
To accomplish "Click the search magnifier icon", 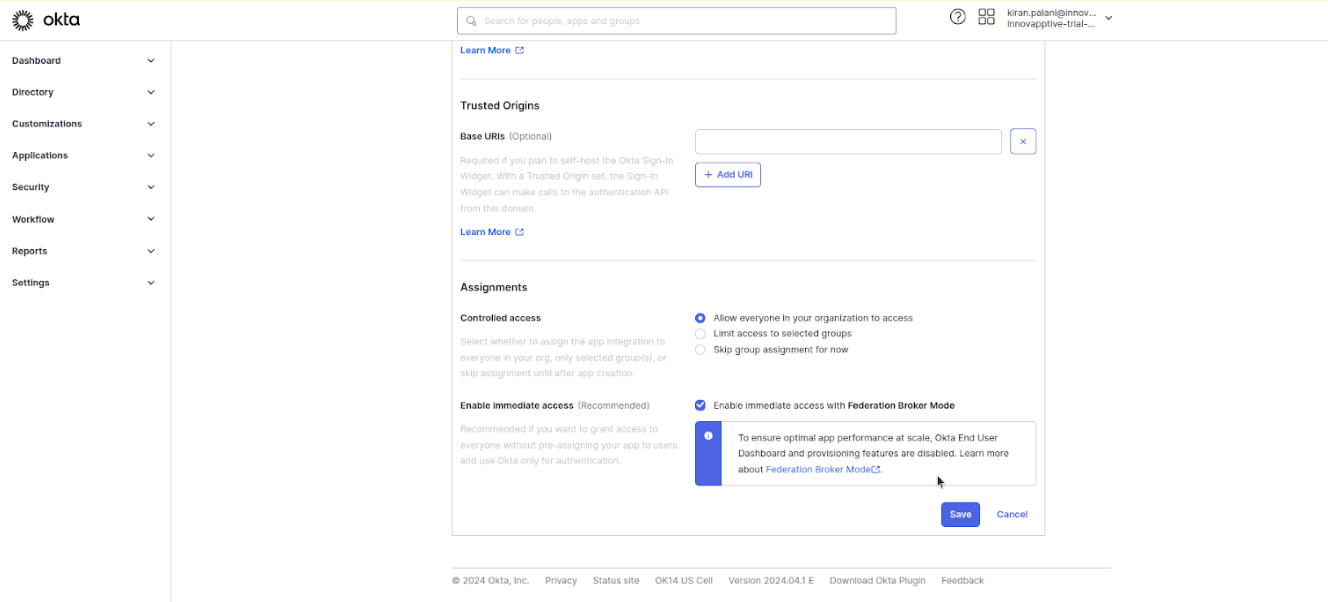I will (x=471, y=21).
